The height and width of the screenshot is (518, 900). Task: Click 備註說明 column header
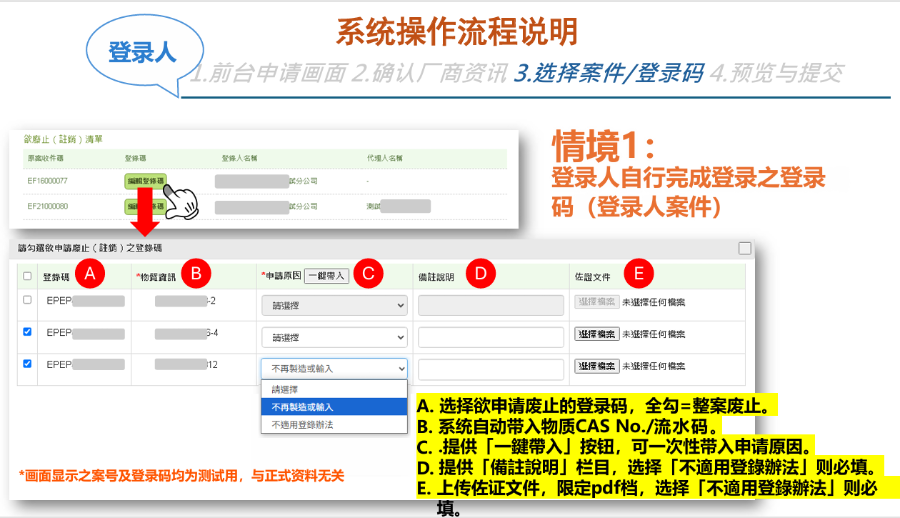(436, 277)
